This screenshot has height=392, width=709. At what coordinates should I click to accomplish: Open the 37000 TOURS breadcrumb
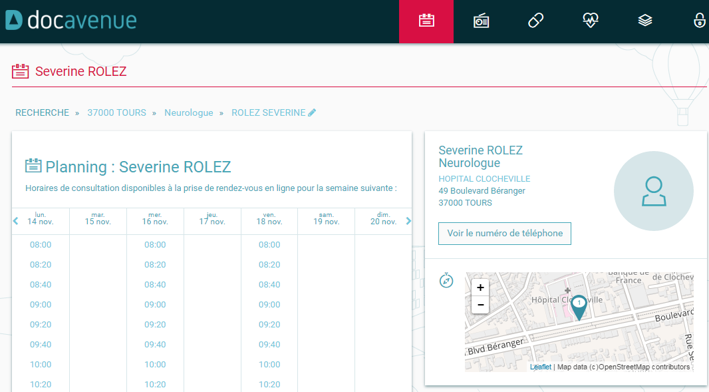117,113
